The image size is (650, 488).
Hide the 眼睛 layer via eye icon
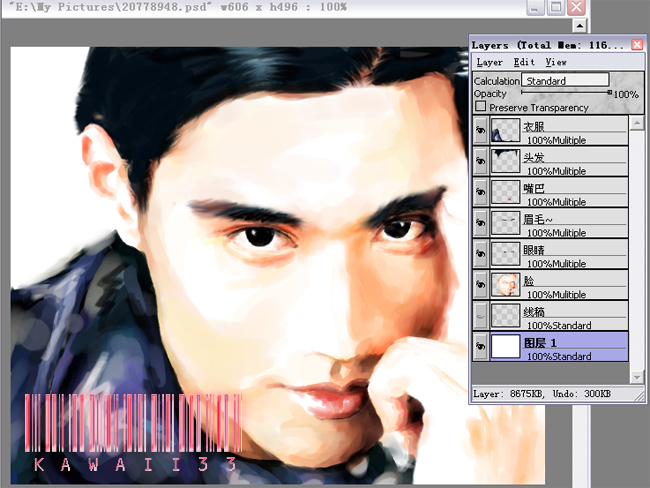click(x=480, y=254)
